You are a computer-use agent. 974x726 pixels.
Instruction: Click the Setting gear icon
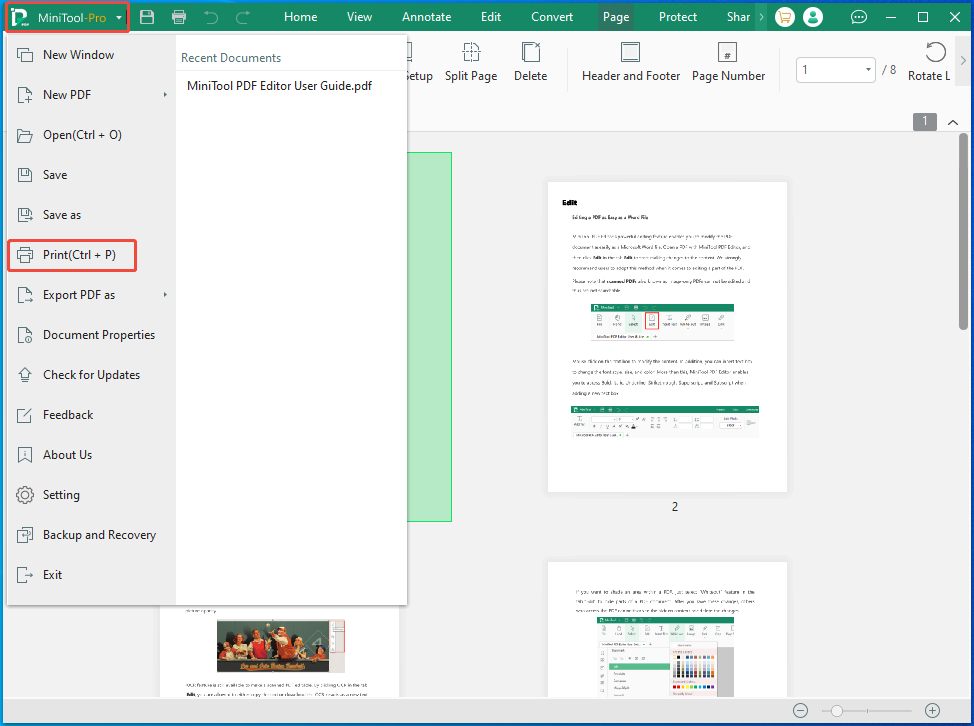(25, 495)
